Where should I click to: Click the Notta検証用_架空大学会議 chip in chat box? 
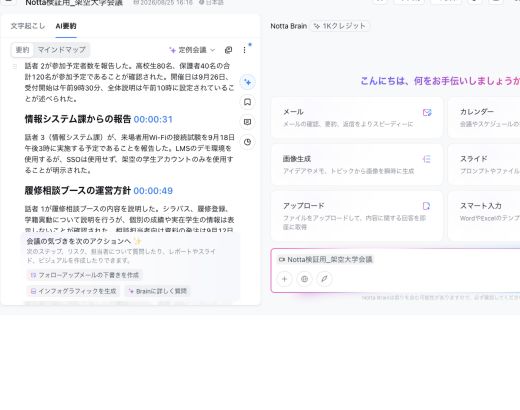[x=325, y=259]
